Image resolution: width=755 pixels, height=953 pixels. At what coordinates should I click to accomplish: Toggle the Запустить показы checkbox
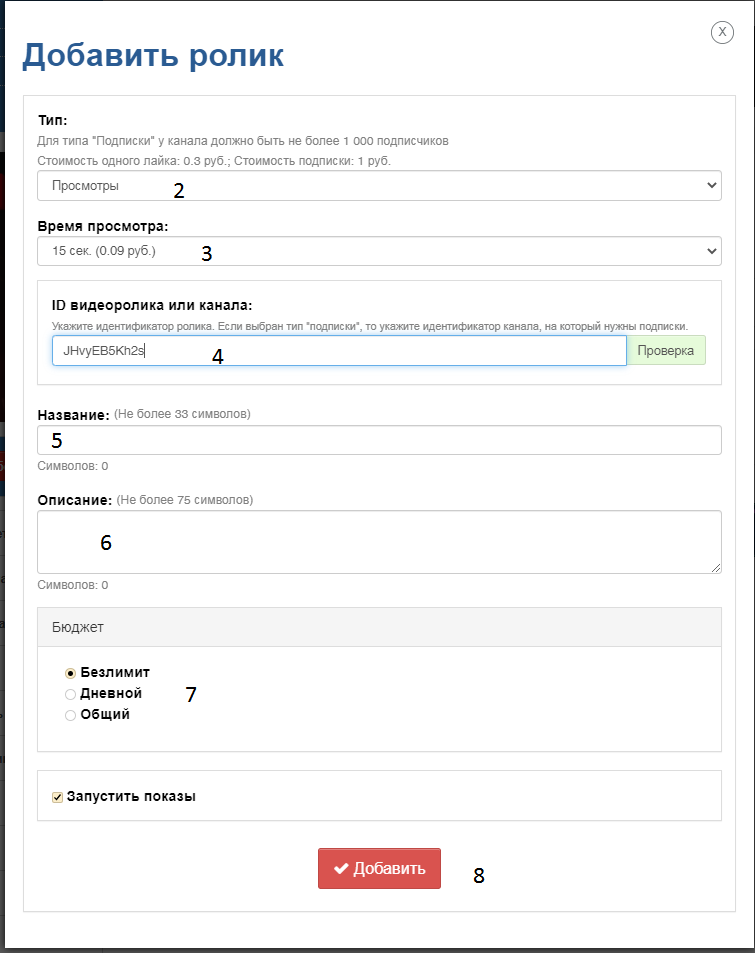(x=58, y=797)
